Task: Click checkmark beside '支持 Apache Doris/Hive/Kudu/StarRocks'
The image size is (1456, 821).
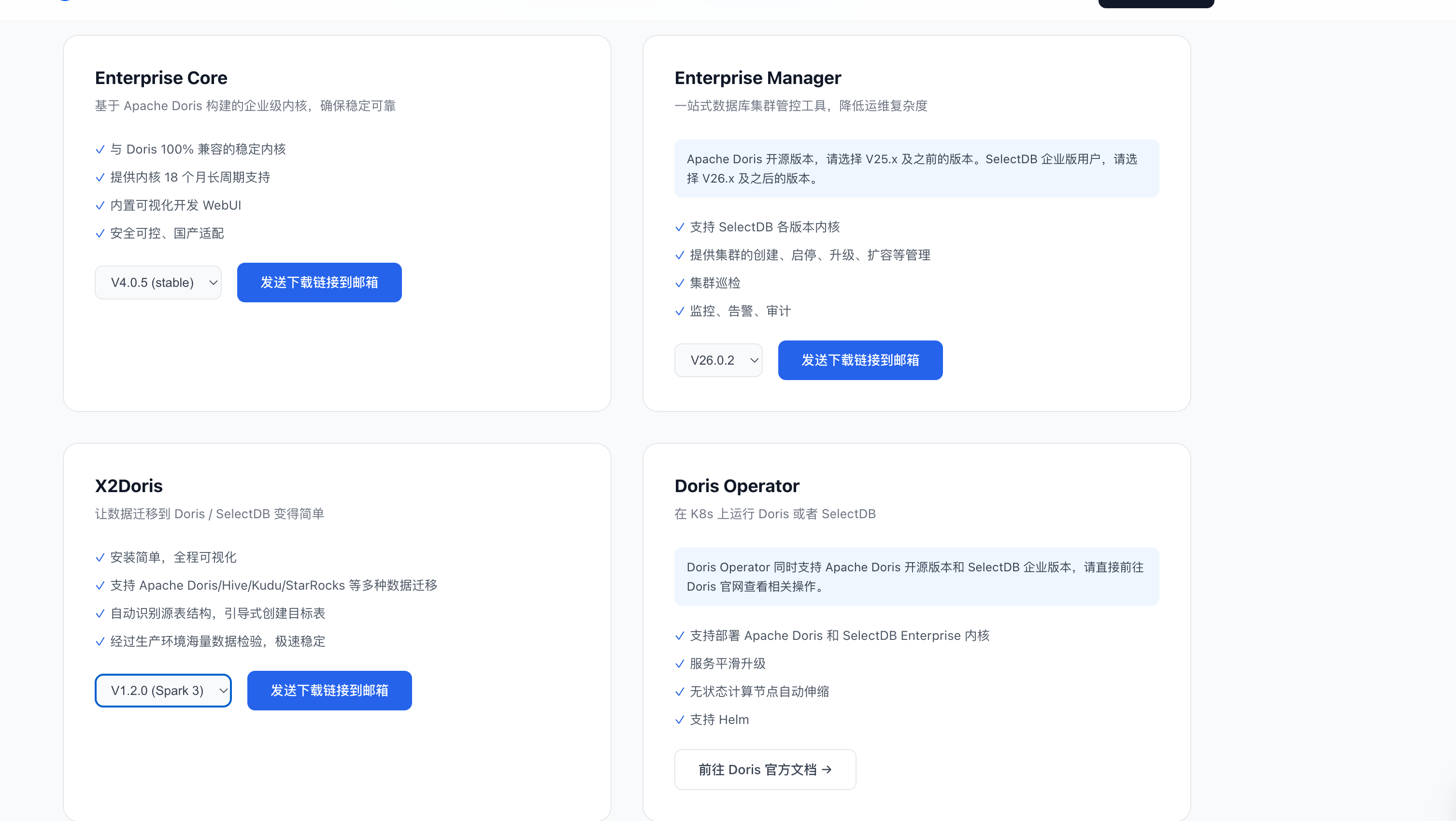Action: coord(100,585)
